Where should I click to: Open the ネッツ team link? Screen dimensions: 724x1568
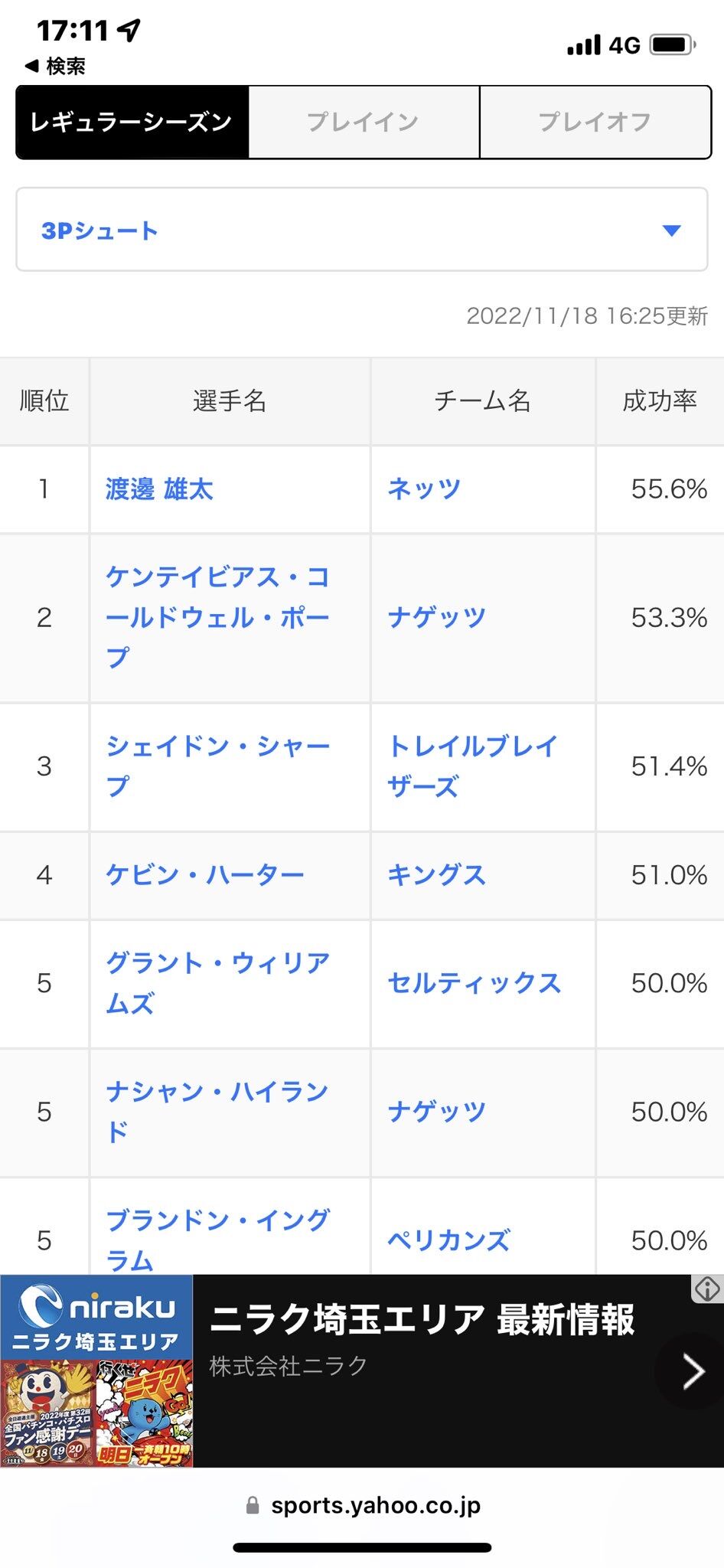(x=424, y=489)
